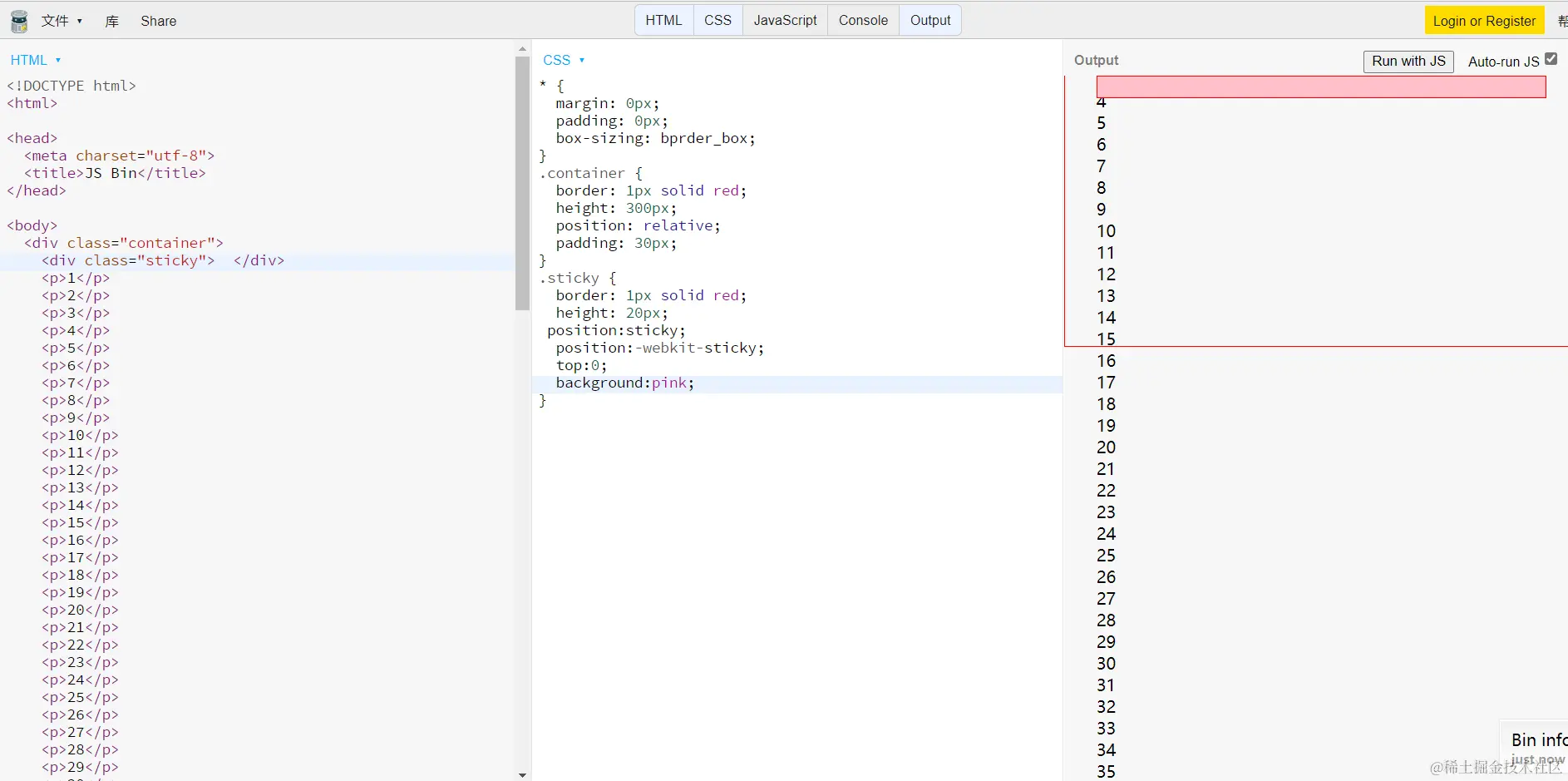Click the '<p>1</p>' line in HTML

pyautogui.click(x=76, y=279)
